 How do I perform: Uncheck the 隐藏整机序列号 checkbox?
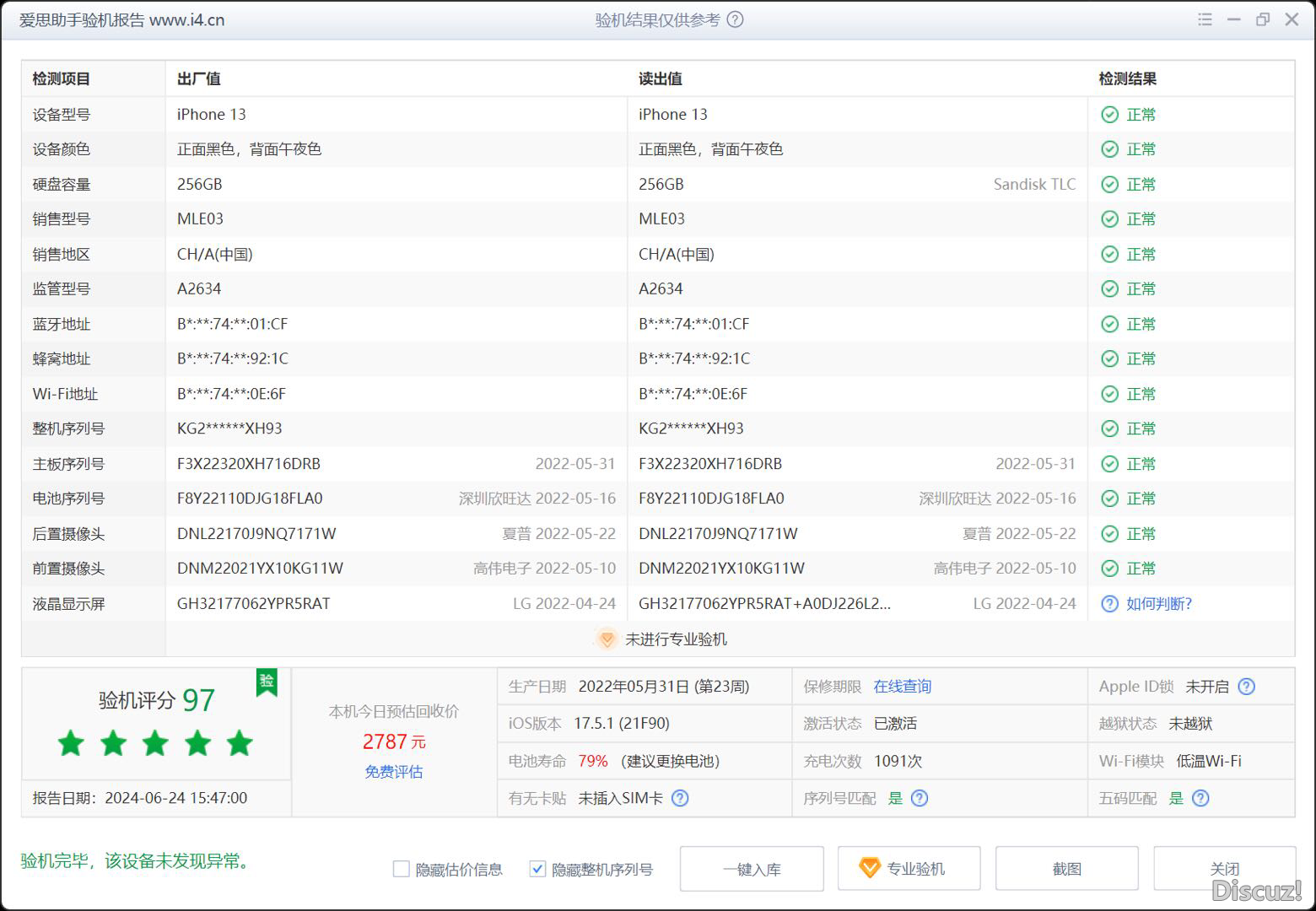click(537, 869)
